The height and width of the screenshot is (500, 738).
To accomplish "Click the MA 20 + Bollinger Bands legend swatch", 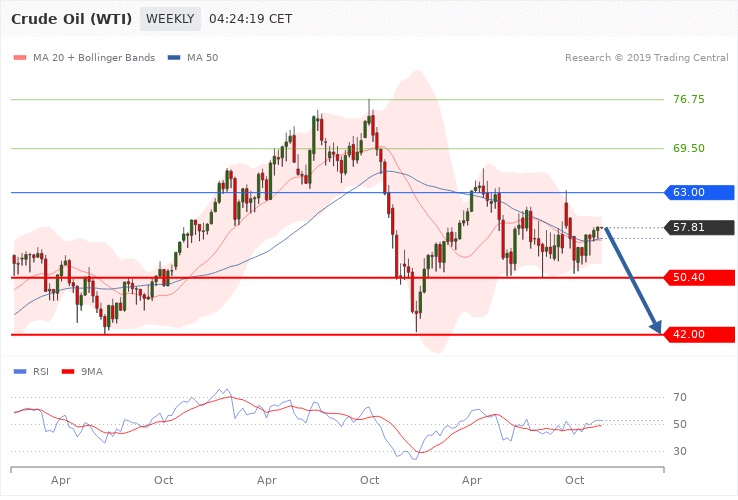I will coord(20,58).
